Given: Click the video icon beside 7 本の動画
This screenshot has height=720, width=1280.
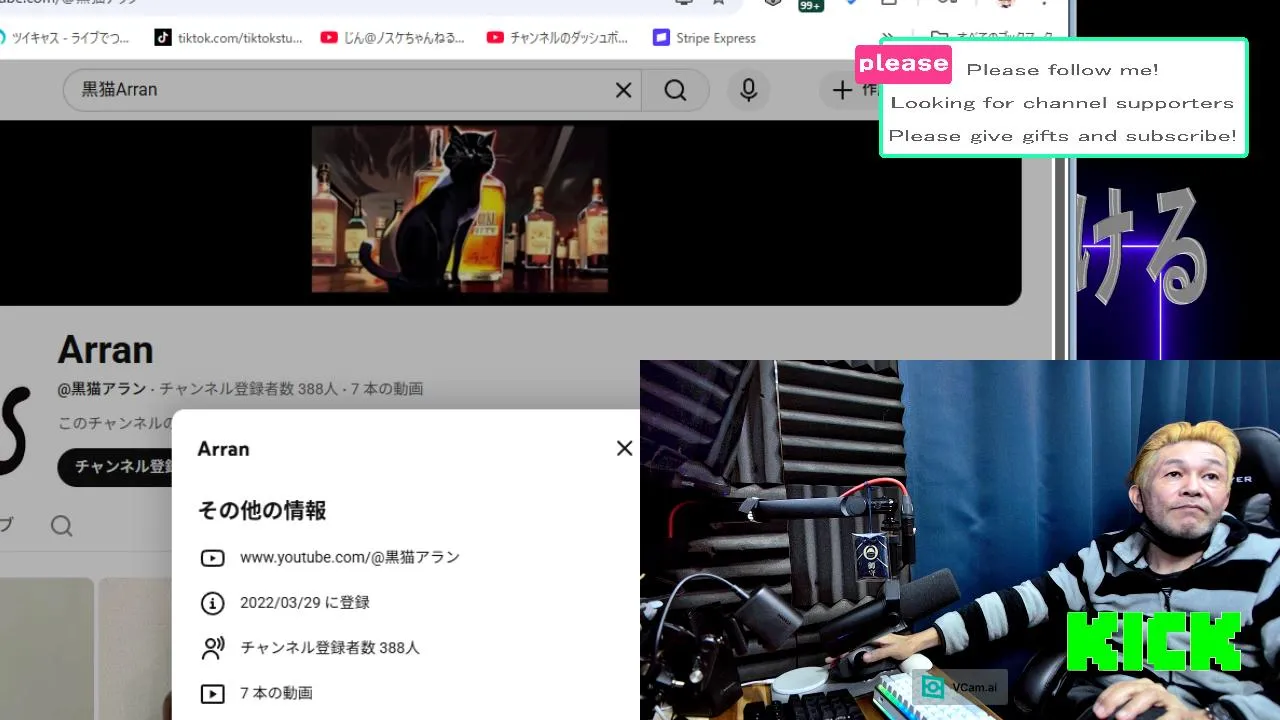Looking at the screenshot, I should pos(212,693).
